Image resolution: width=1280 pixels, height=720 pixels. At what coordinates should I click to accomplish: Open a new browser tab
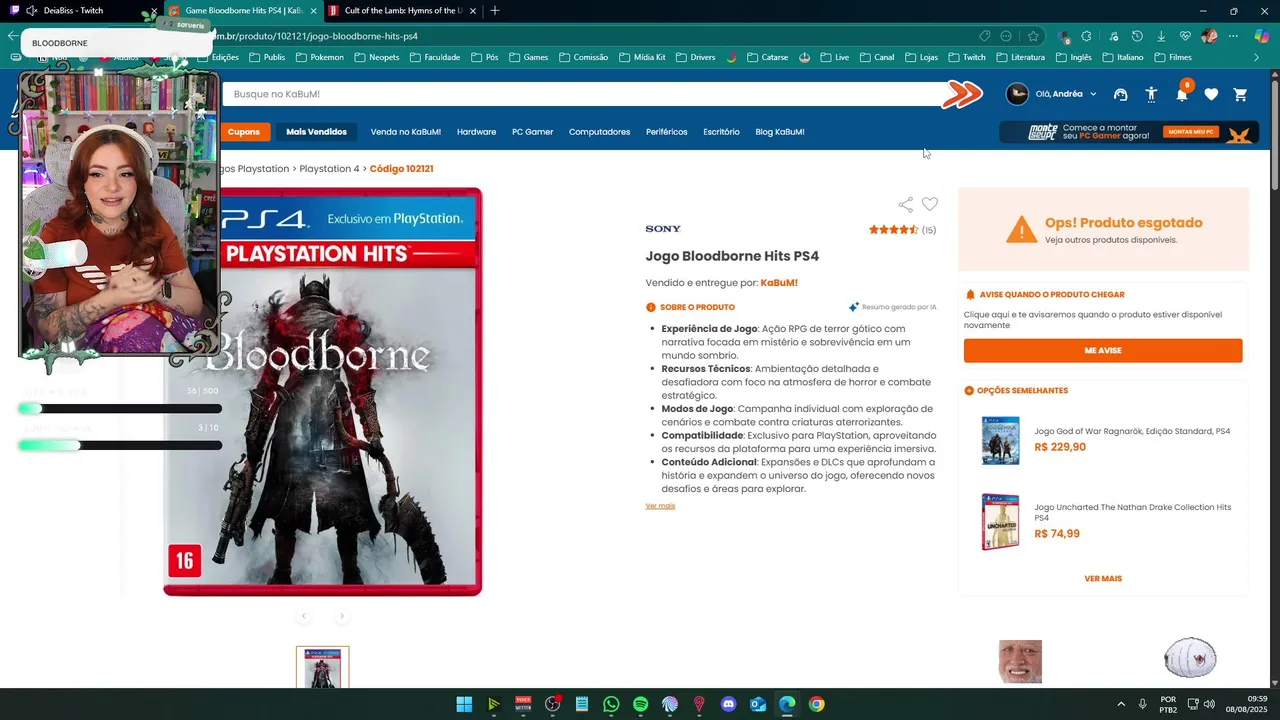(x=494, y=11)
